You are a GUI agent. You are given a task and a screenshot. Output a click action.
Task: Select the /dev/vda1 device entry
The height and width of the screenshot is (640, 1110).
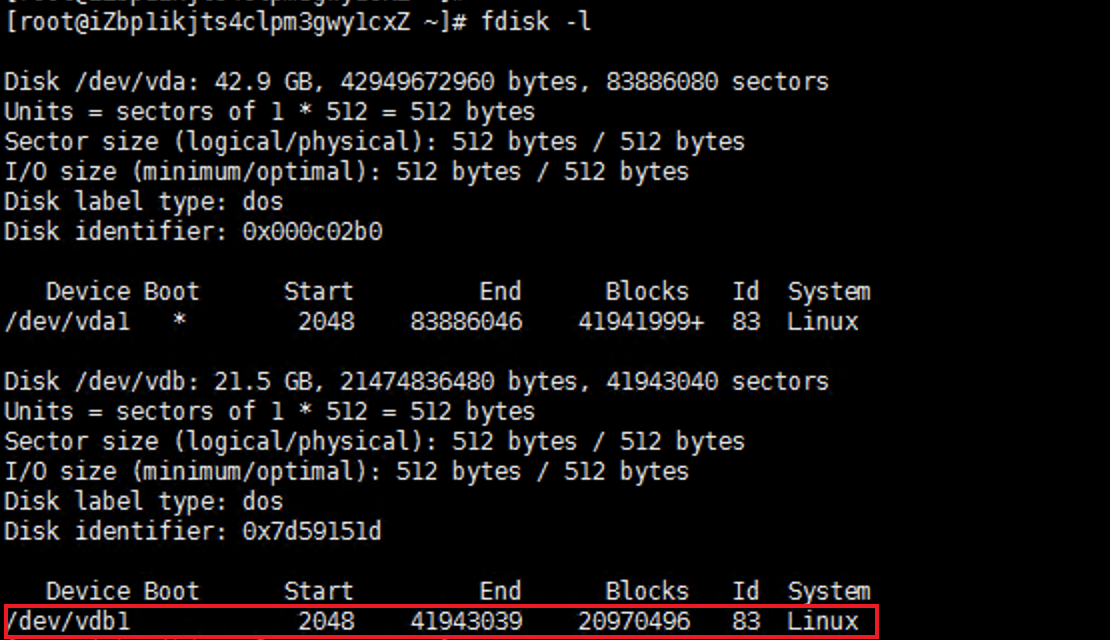click(x=67, y=322)
